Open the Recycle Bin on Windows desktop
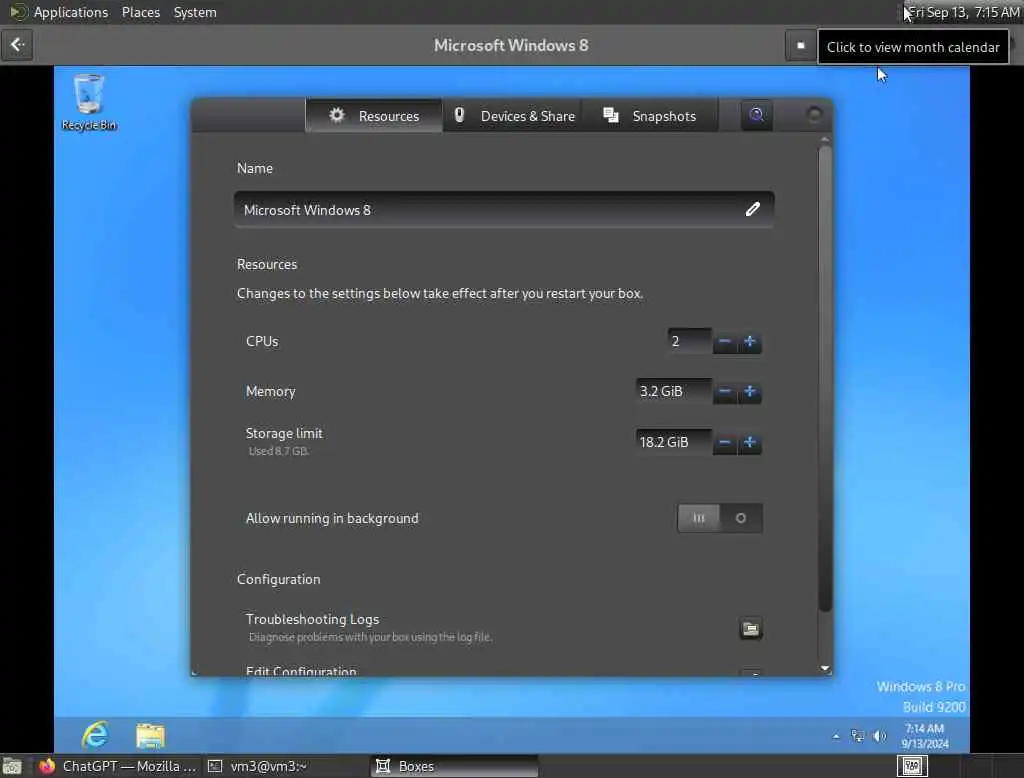 pos(89,102)
